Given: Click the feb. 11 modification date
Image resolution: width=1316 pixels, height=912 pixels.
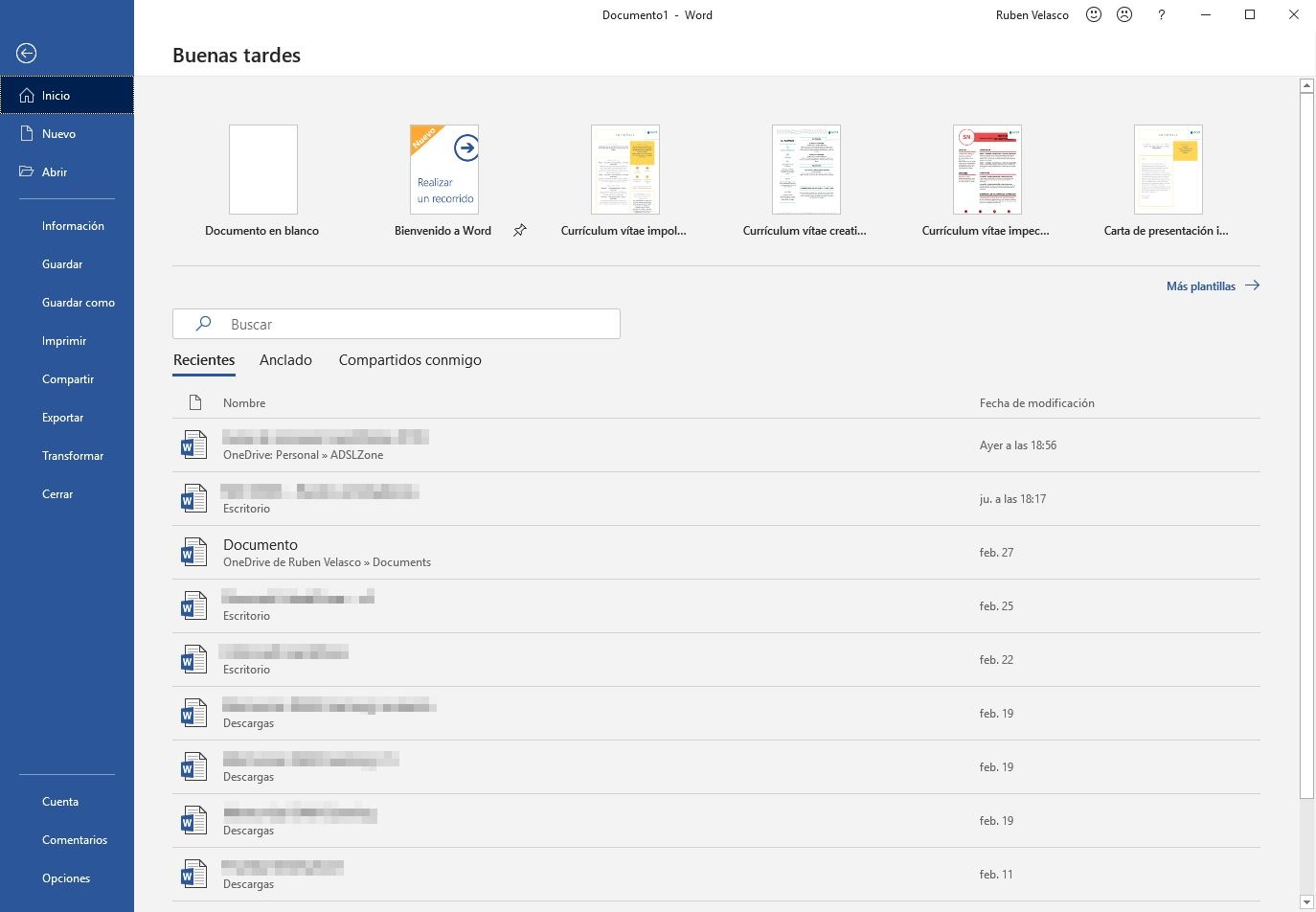Looking at the screenshot, I should (996, 875).
